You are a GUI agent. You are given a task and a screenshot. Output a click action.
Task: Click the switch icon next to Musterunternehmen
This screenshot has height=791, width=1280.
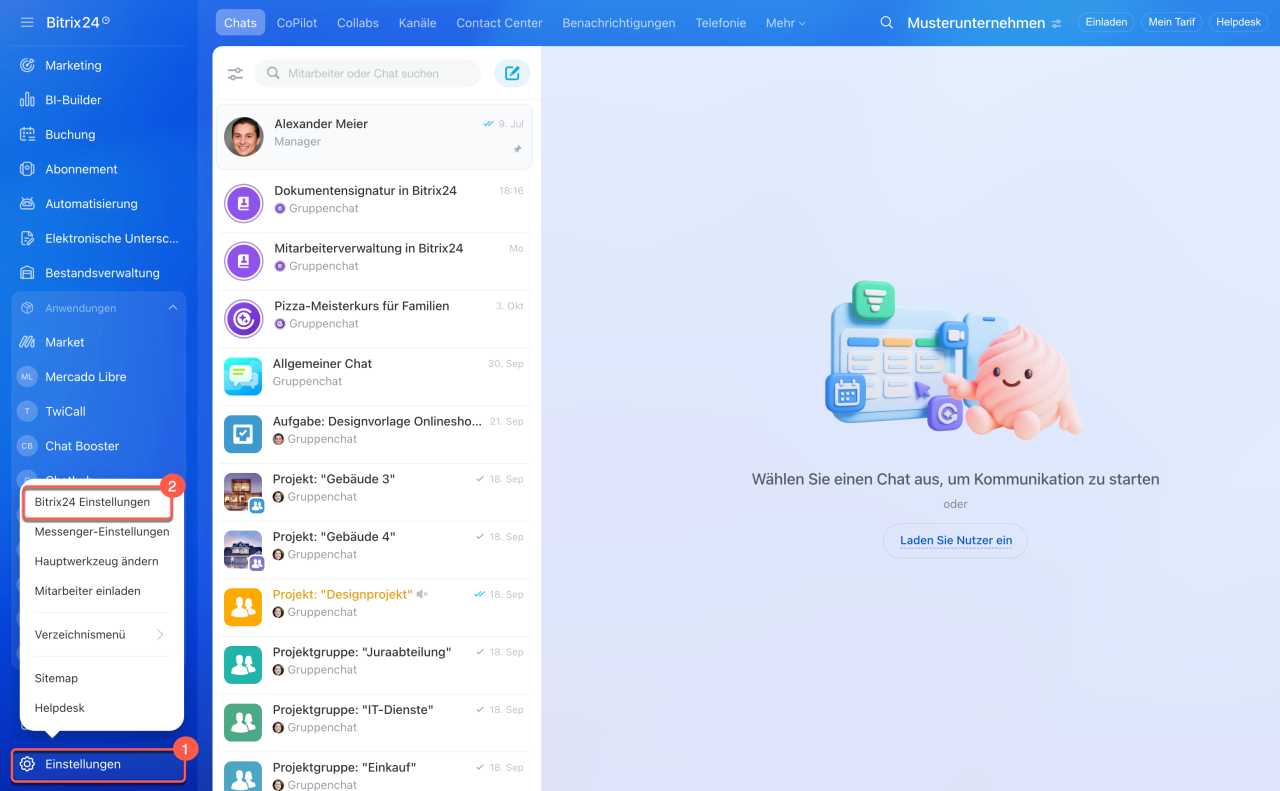point(1056,23)
